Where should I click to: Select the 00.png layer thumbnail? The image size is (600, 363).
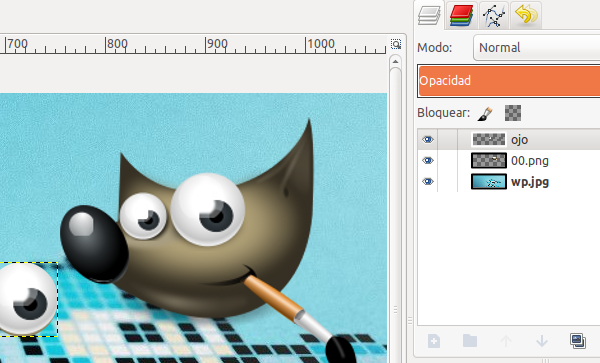[x=489, y=161]
